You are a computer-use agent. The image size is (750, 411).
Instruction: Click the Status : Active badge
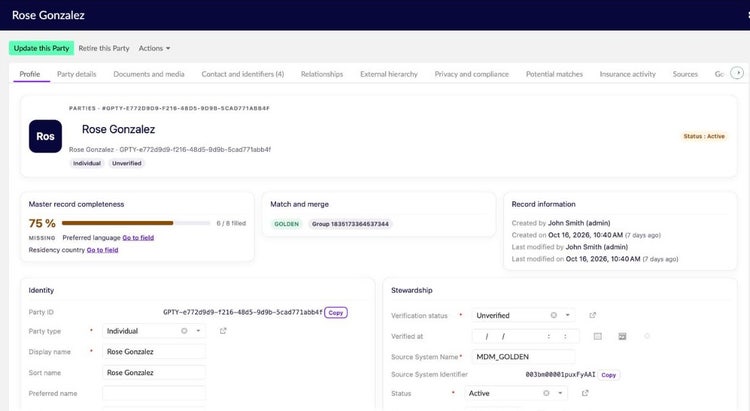tap(704, 136)
